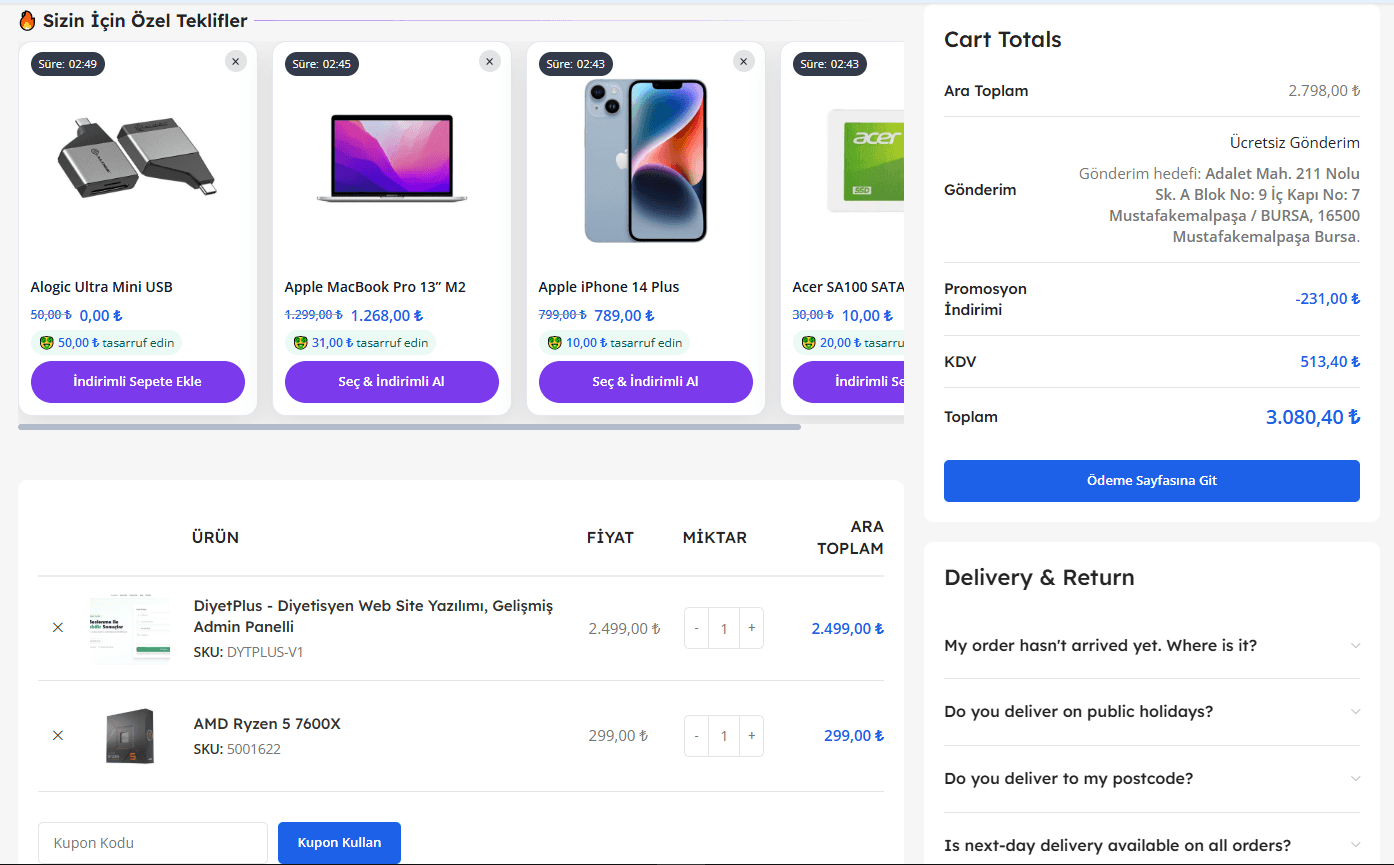The height and width of the screenshot is (865, 1394).
Task: Dismiss the Apple iPhone 14 Plus offer
Action: [743, 61]
